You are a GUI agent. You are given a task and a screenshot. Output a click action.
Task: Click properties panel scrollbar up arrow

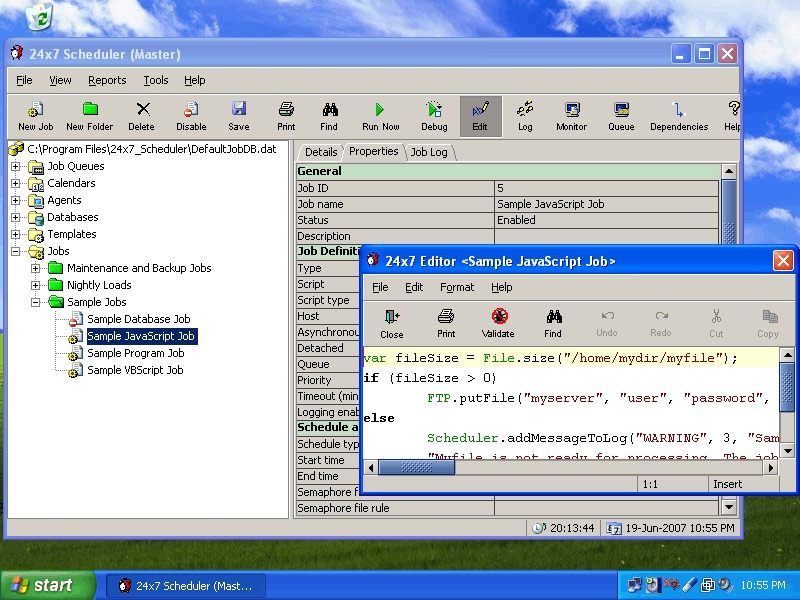[x=729, y=171]
